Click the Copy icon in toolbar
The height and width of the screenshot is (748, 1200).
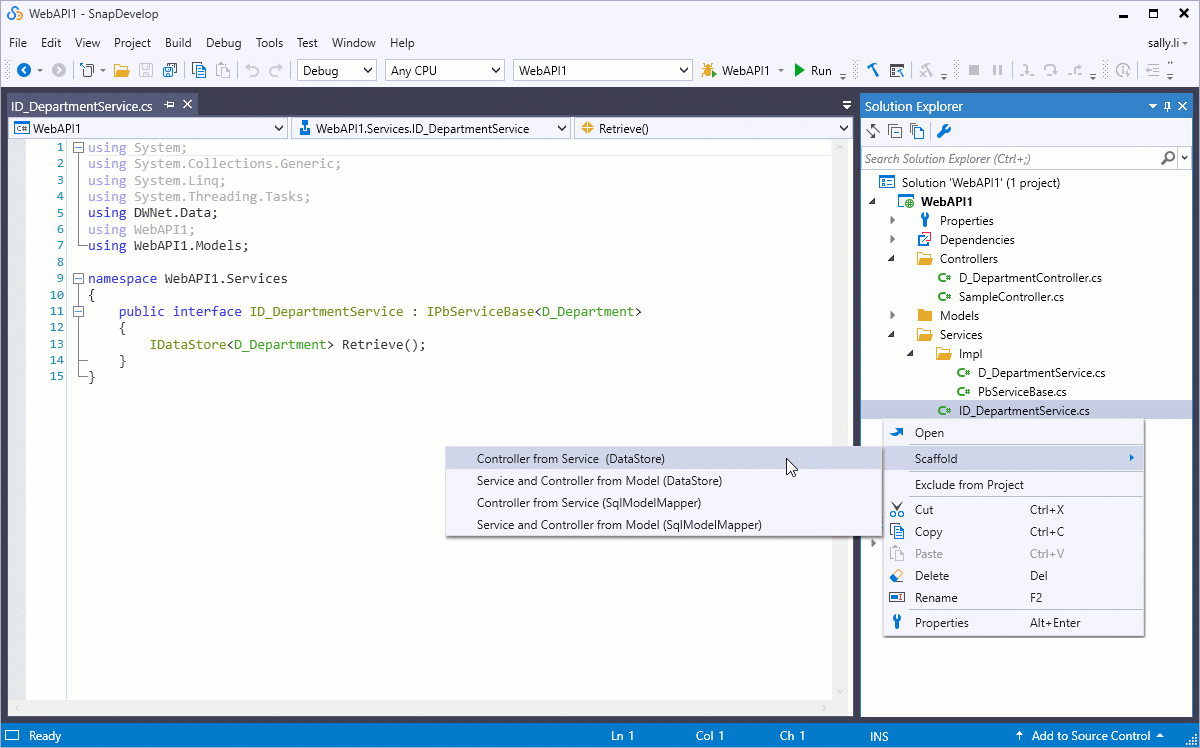point(199,70)
